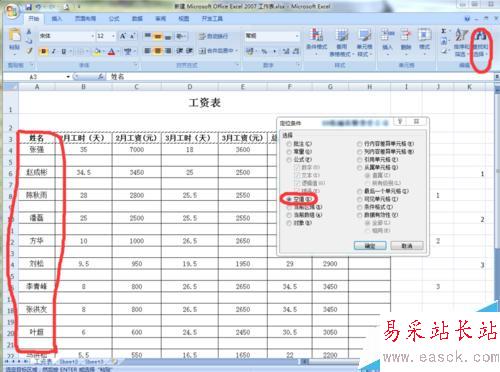
Task: Select the 可见单元格 radio option
Action: 359,199
